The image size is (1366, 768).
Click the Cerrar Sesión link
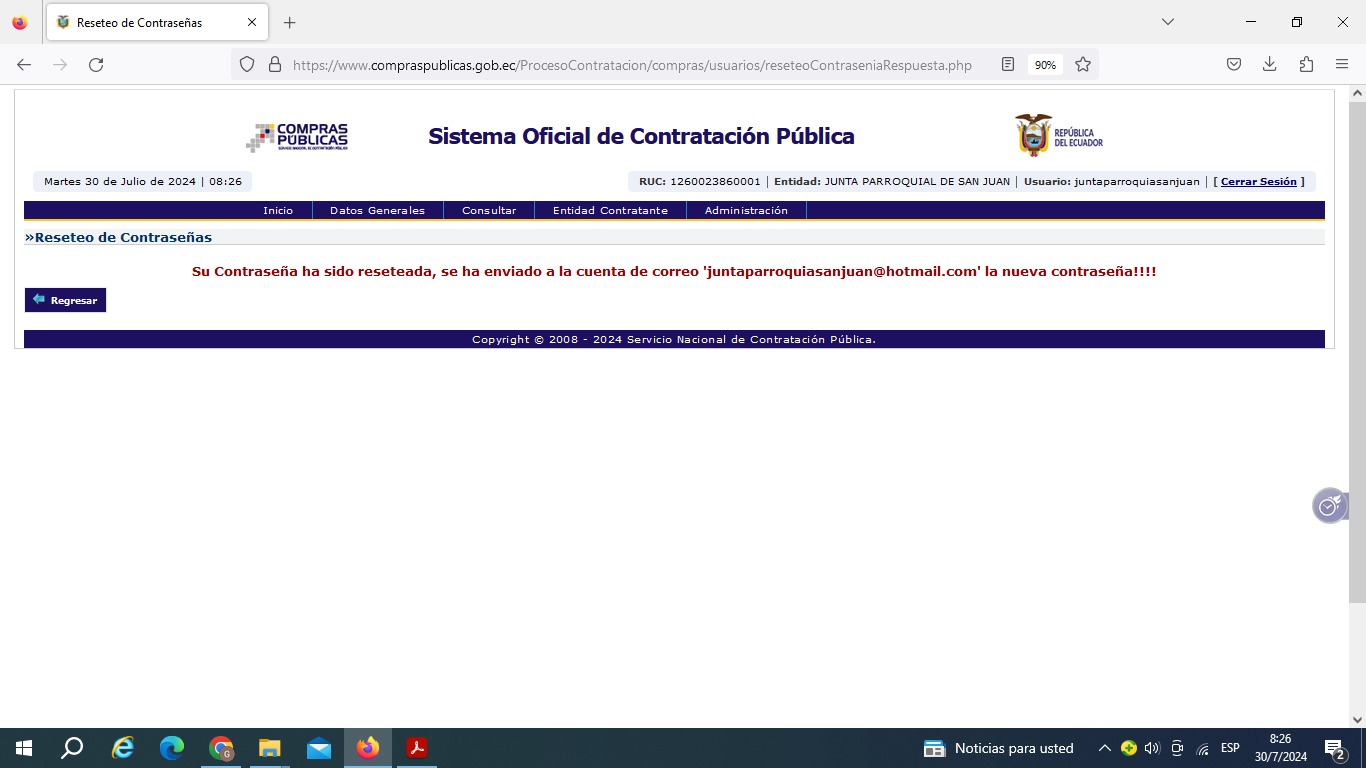tap(1258, 182)
